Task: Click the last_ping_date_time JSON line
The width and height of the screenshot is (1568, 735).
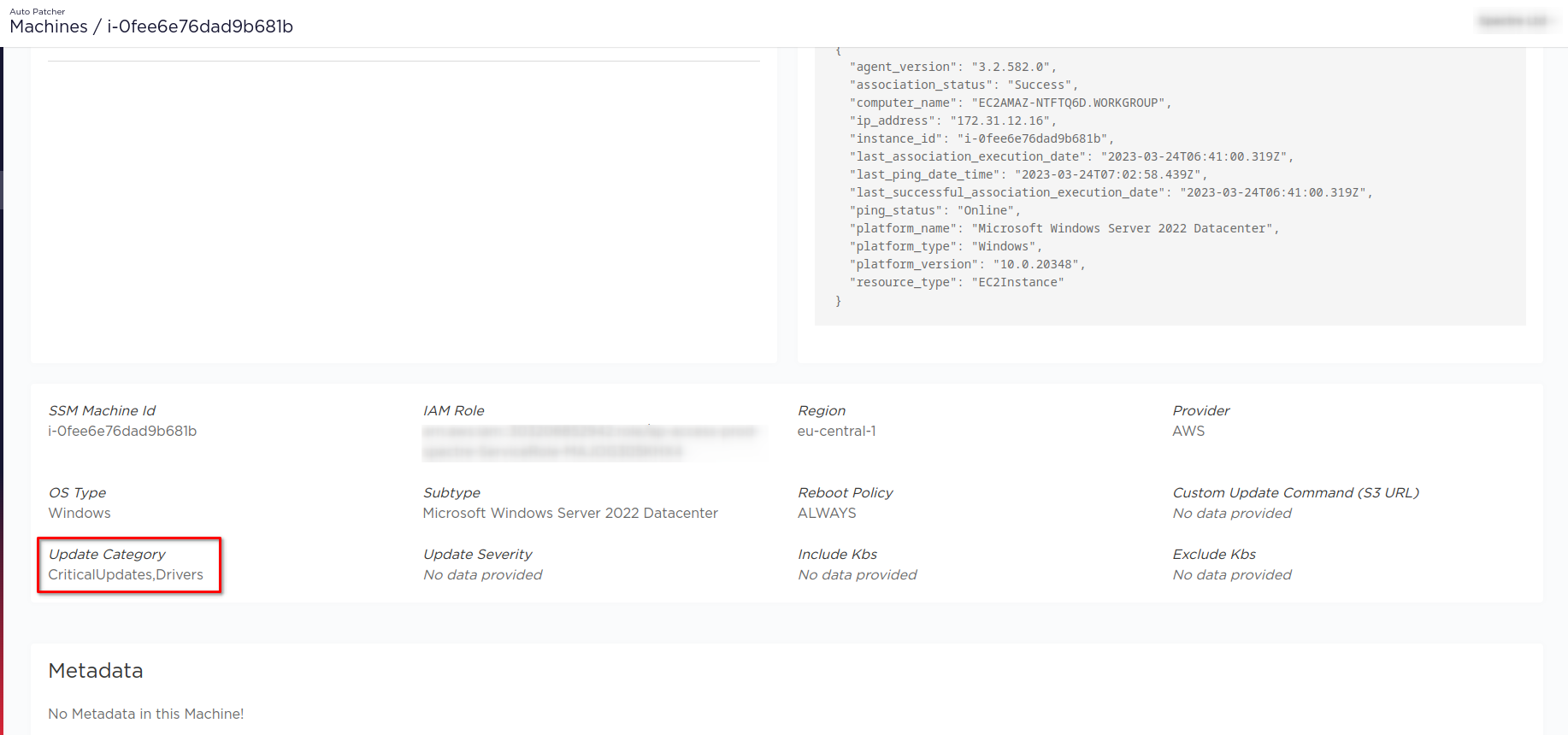Action: point(1029,174)
